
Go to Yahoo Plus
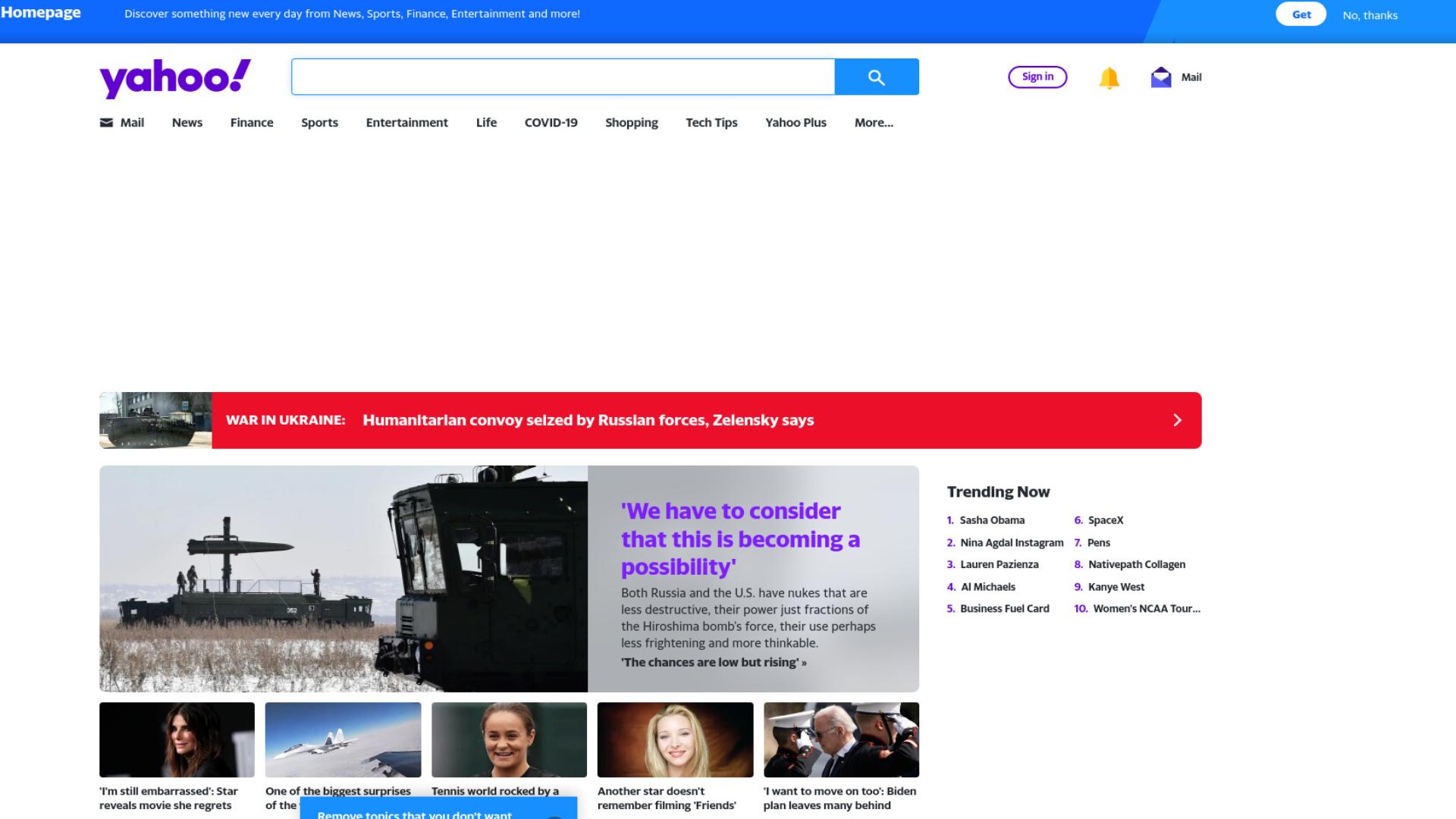tap(795, 123)
